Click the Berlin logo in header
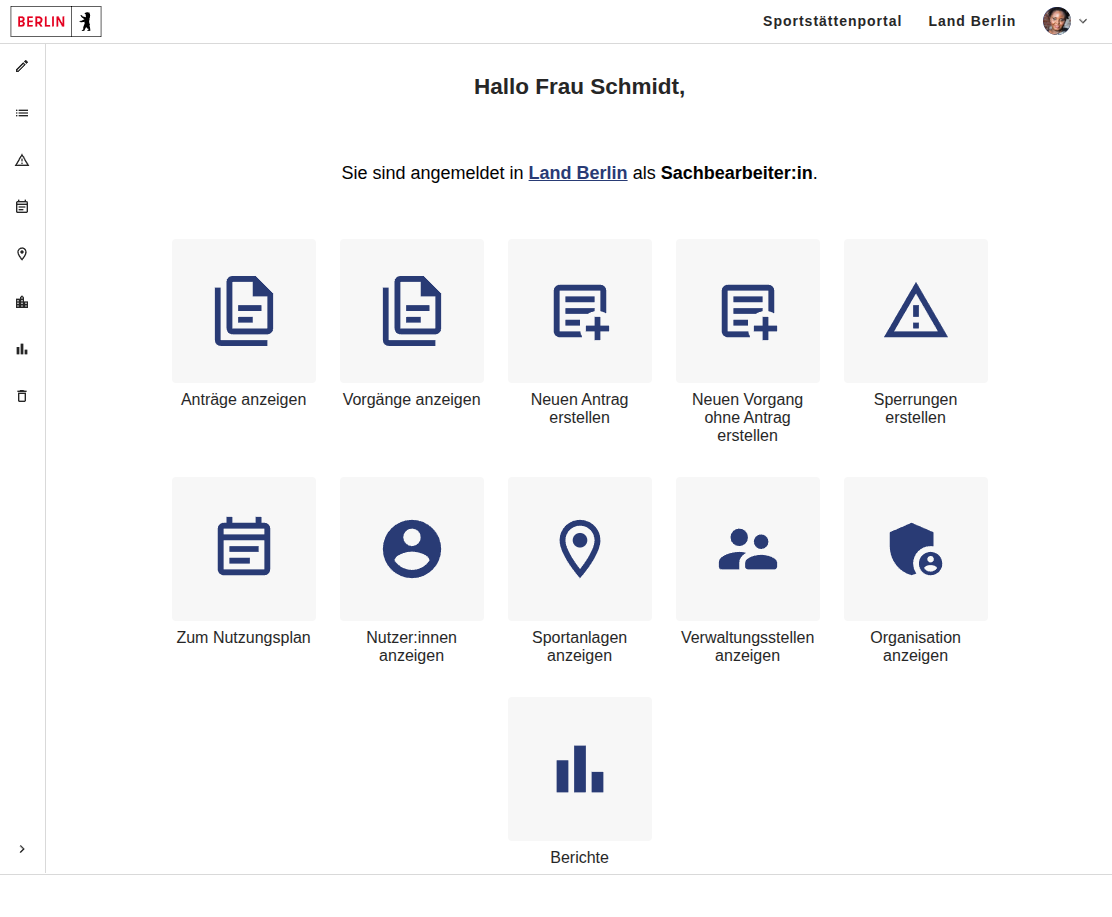The image size is (1112, 917). (56, 21)
